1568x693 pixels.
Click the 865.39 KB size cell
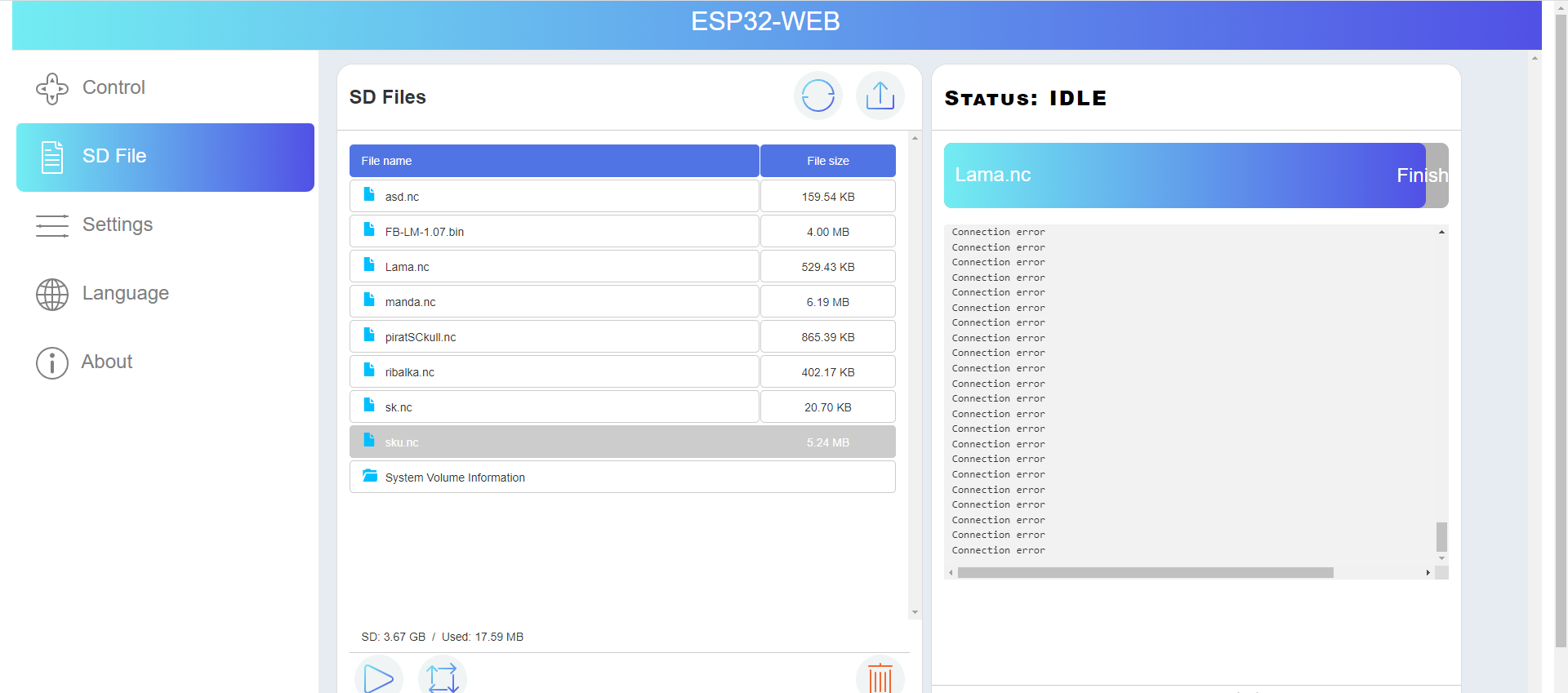coord(828,337)
